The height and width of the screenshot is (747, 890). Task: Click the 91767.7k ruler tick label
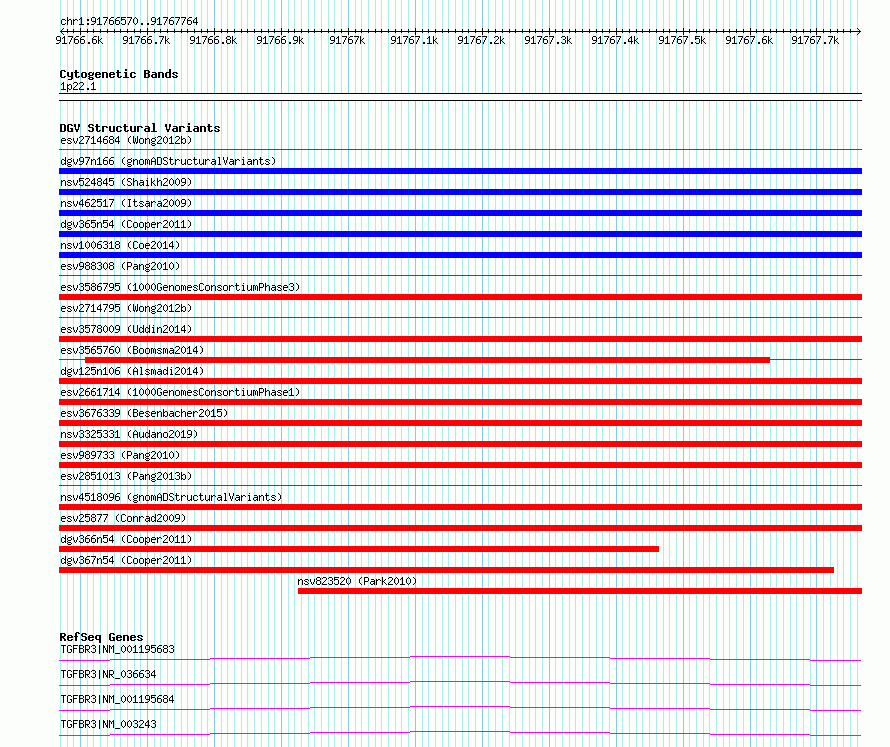pos(815,40)
